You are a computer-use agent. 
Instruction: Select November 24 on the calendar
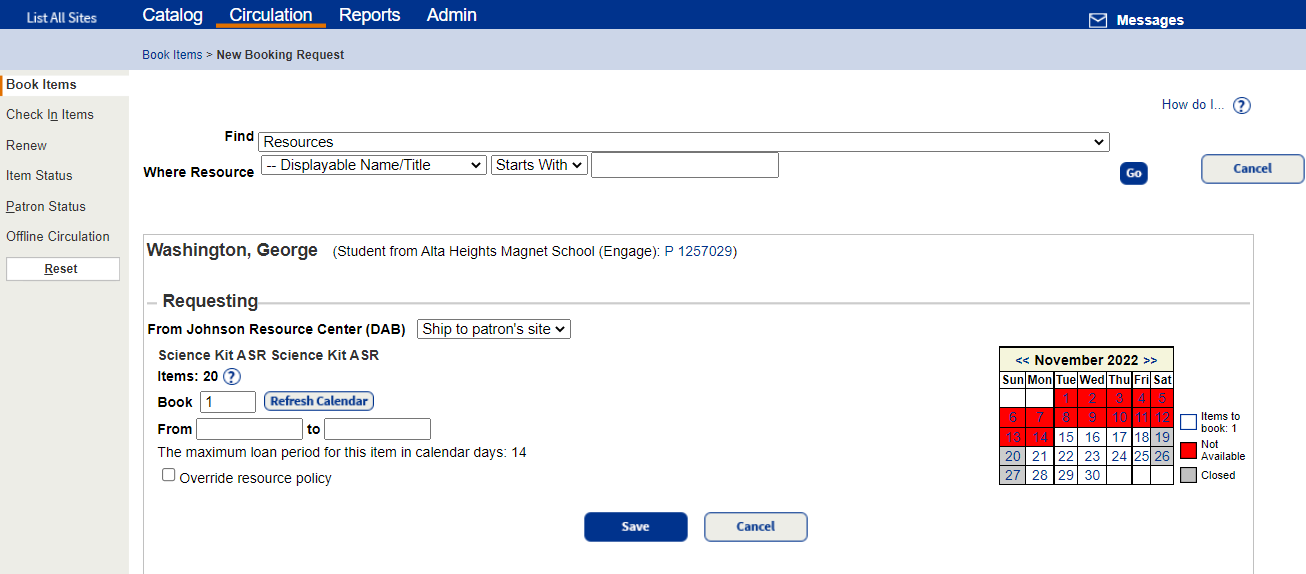pyautogui.click(x=1119, y=456)
